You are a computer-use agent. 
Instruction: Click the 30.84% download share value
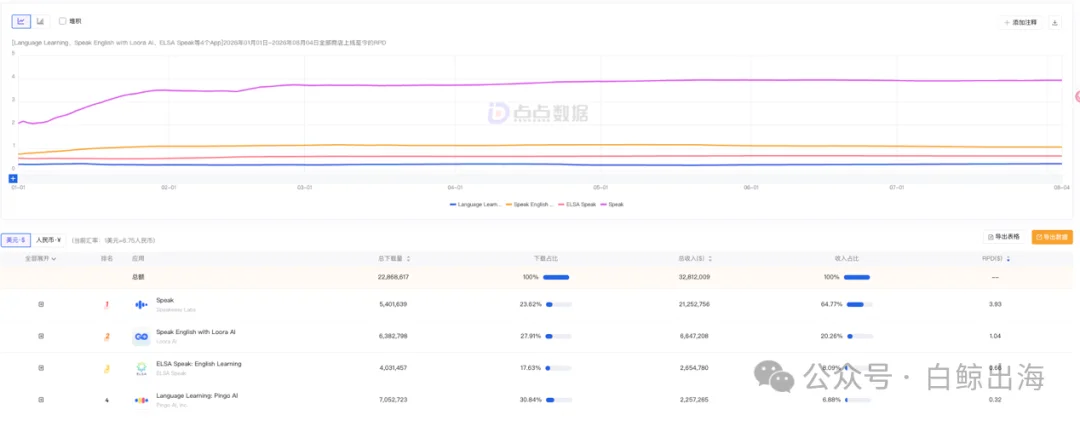530,400
